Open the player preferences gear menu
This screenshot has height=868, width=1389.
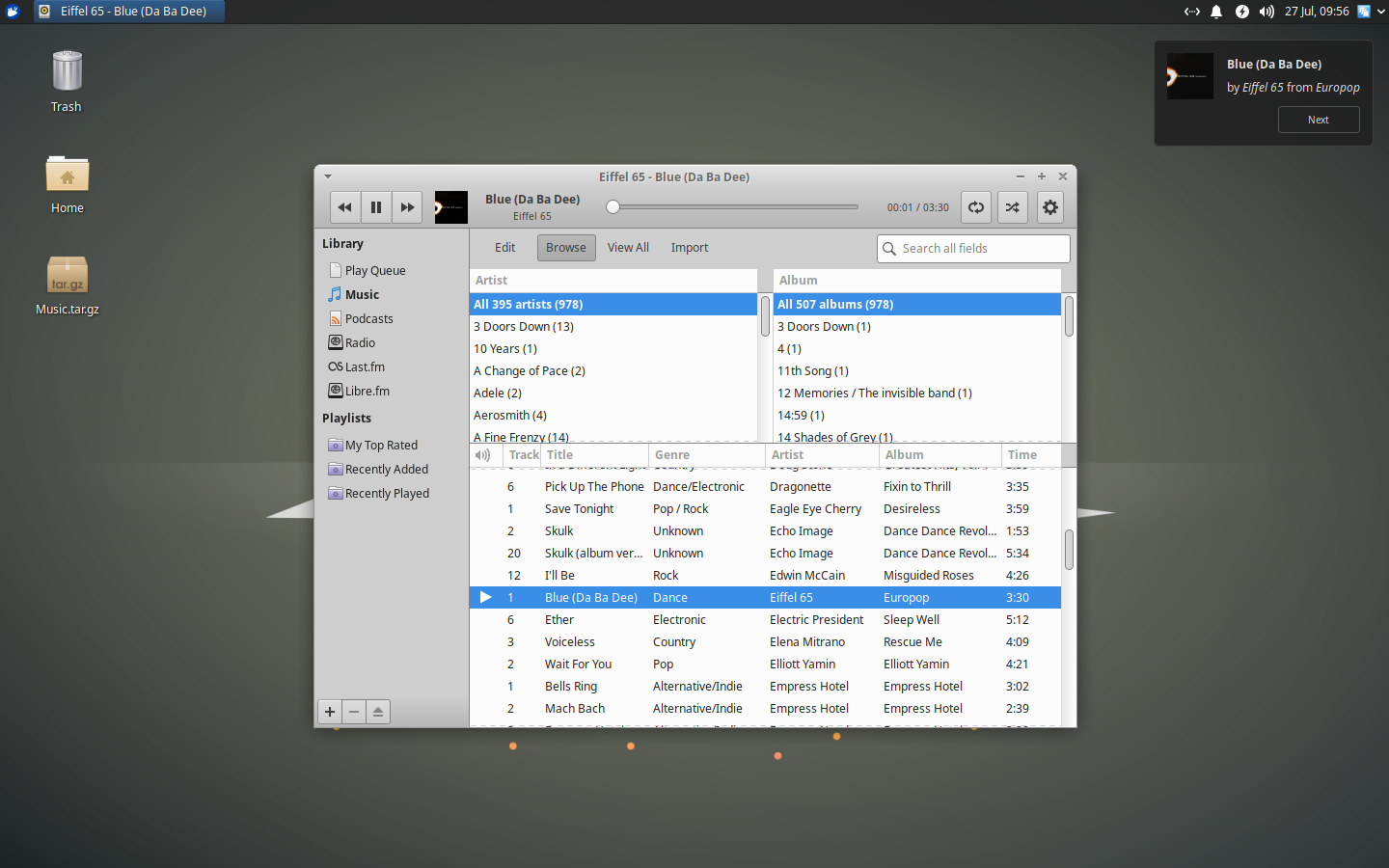(x=1050, y=206)
